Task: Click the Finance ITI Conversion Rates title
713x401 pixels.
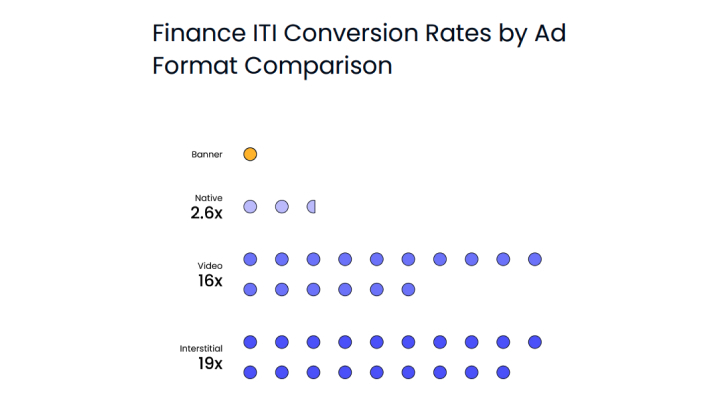Action: tap(359, 49)
